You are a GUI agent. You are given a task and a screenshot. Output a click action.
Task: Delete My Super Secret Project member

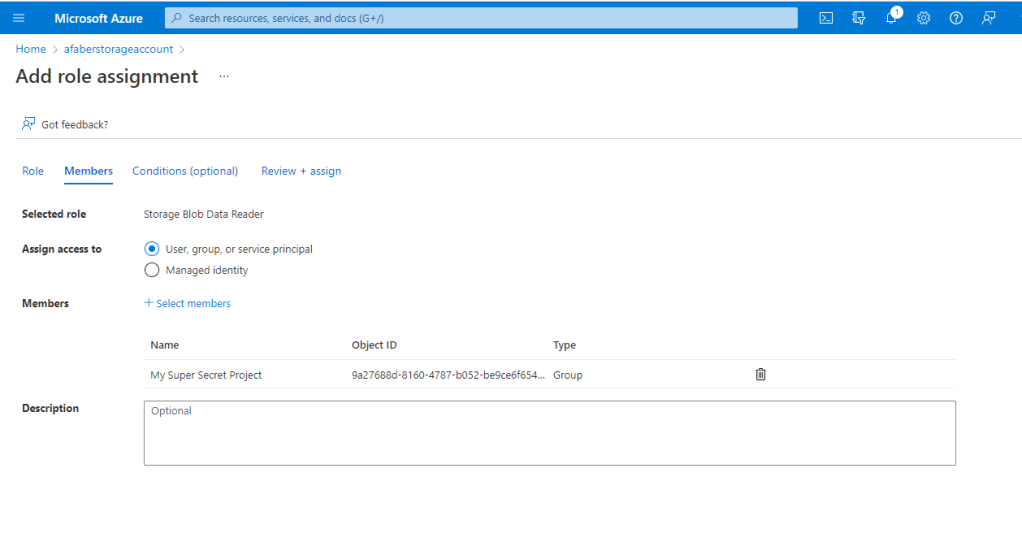pos(760,374)
